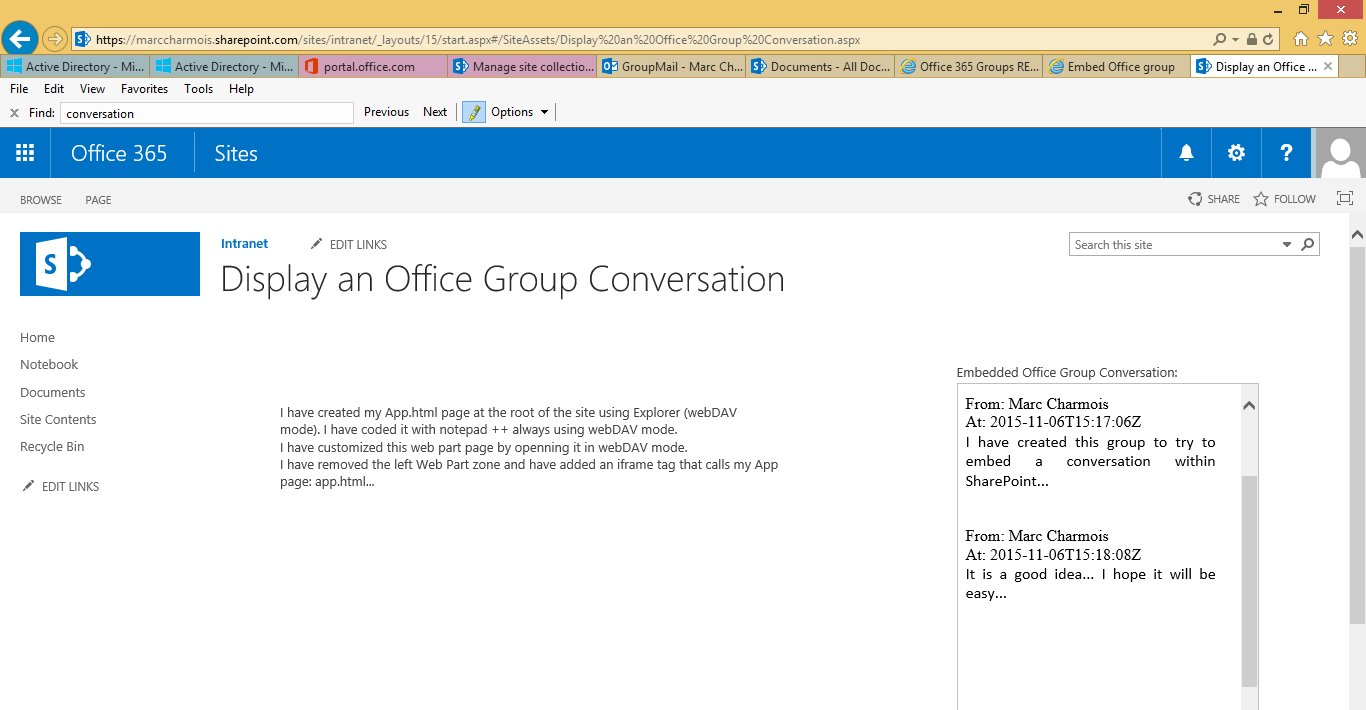Viewport: 1366px width, 710px height.
Task: Click 'Embedded Office Group Conversation:' label
Action: [1067, 372]
